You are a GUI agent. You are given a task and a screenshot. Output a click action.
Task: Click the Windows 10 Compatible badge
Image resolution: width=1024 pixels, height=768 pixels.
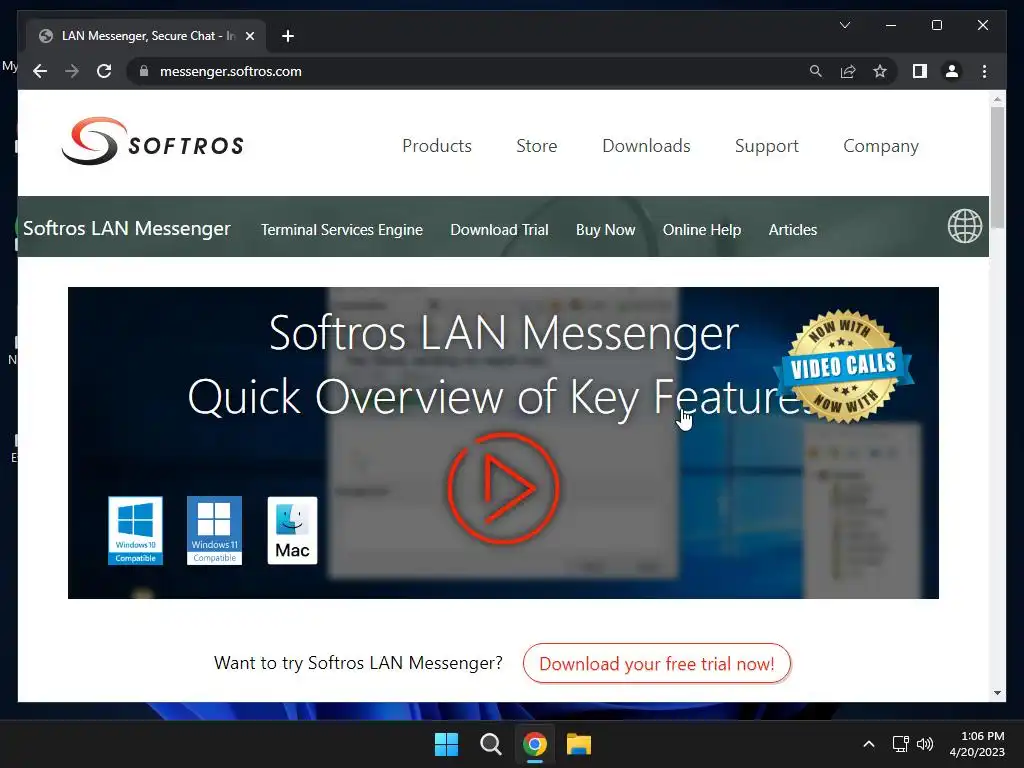135,530
